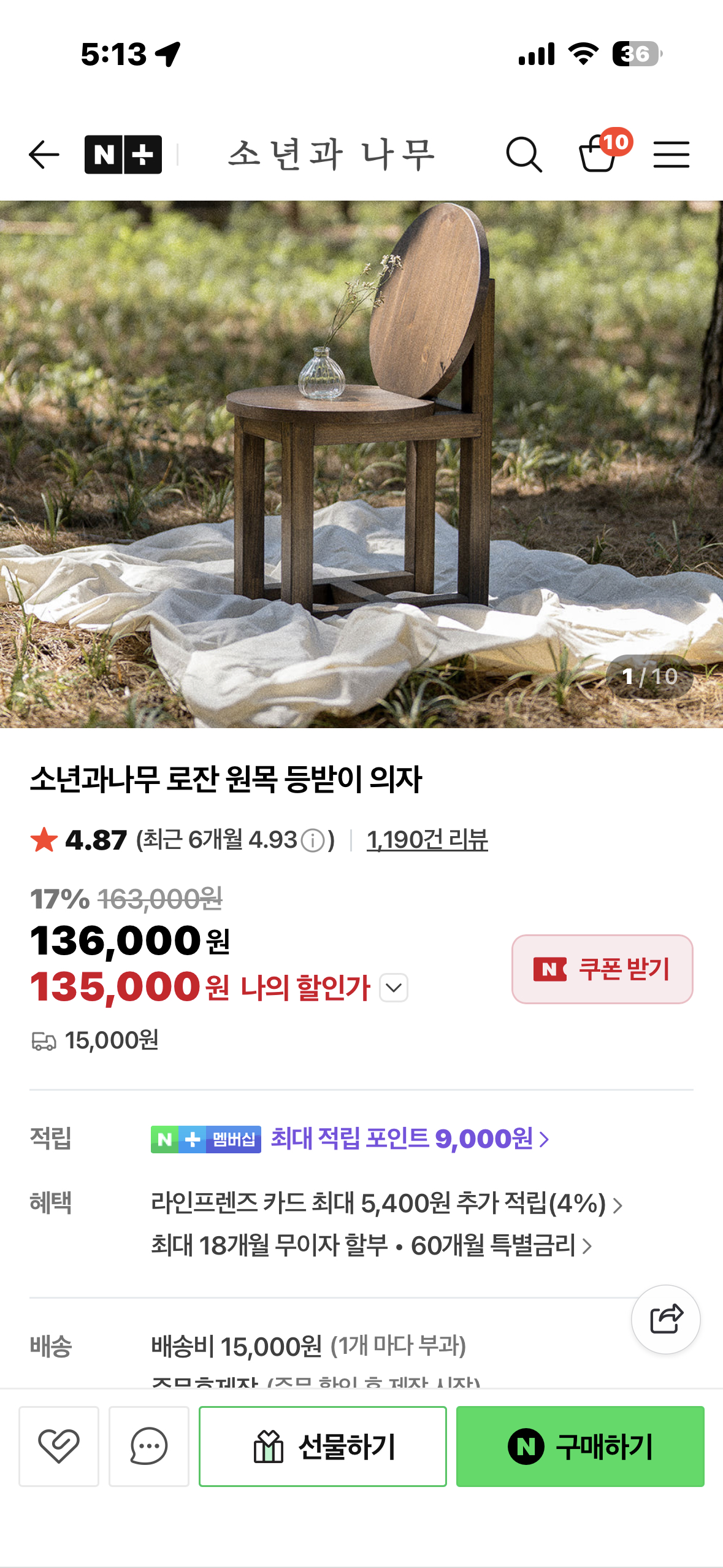Tap the rating info circle icon
The image size is (723, 1568).
pyautogui.click(x=313, y=840)
